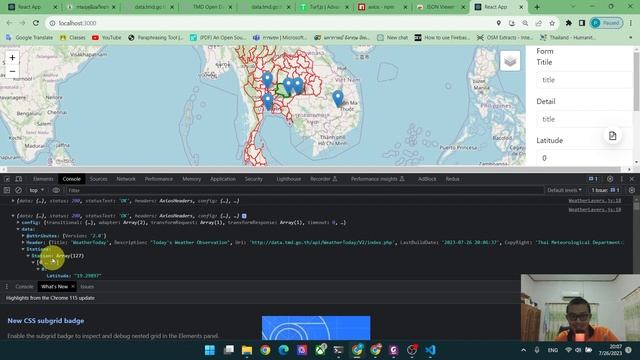The image size is (640, 360).
Task: Open a new browser tab
Action: coord(537,7)
